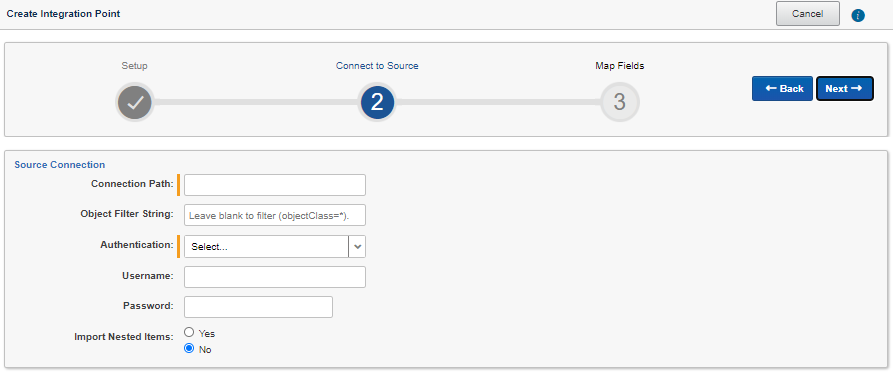This screenshot has width=893, height=373.
Task: Select the step 2 Connect to Source circle
Action: pyautogui.click(x=377, y=103)
